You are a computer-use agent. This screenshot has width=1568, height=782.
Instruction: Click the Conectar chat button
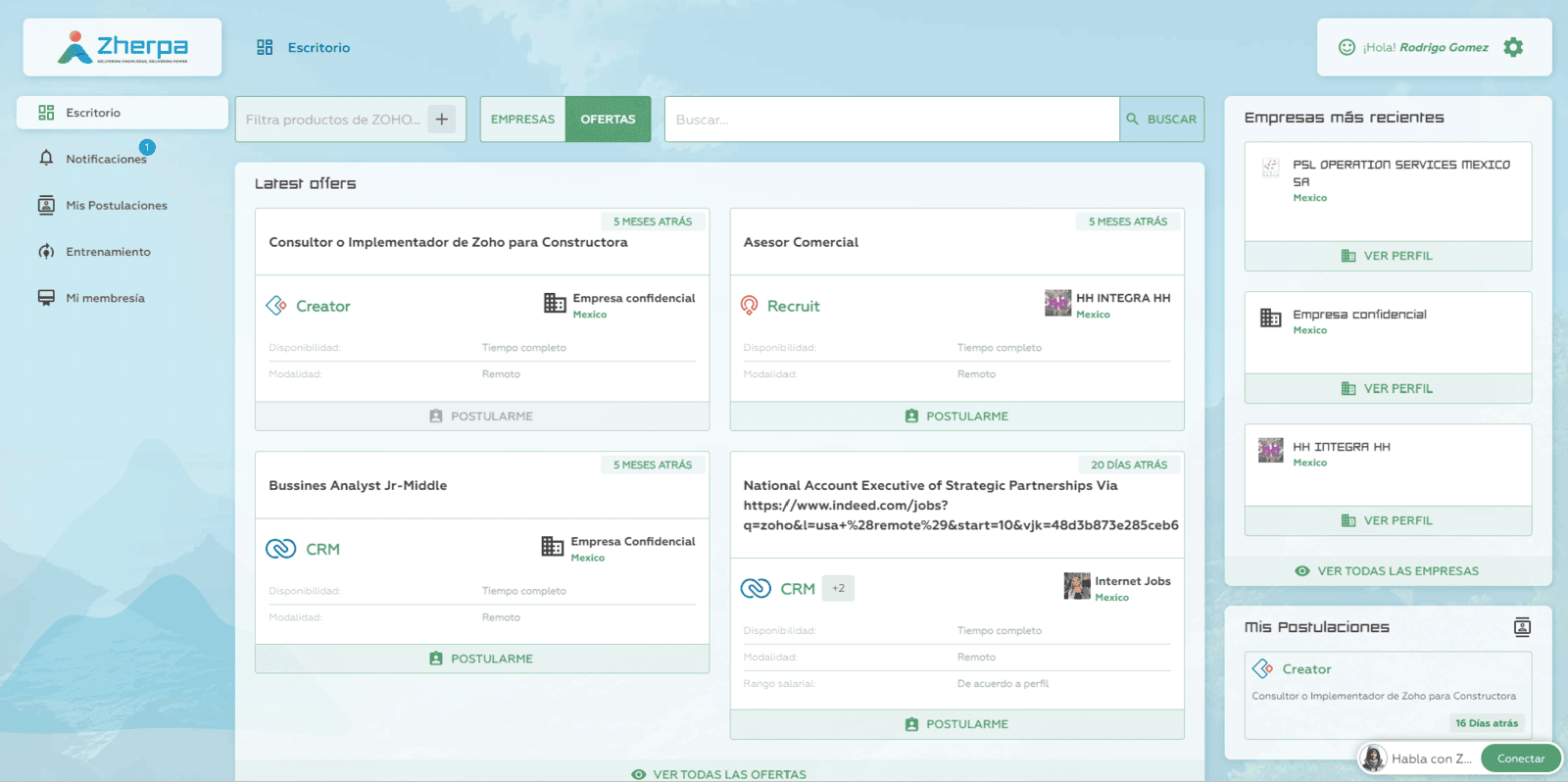1521,758
